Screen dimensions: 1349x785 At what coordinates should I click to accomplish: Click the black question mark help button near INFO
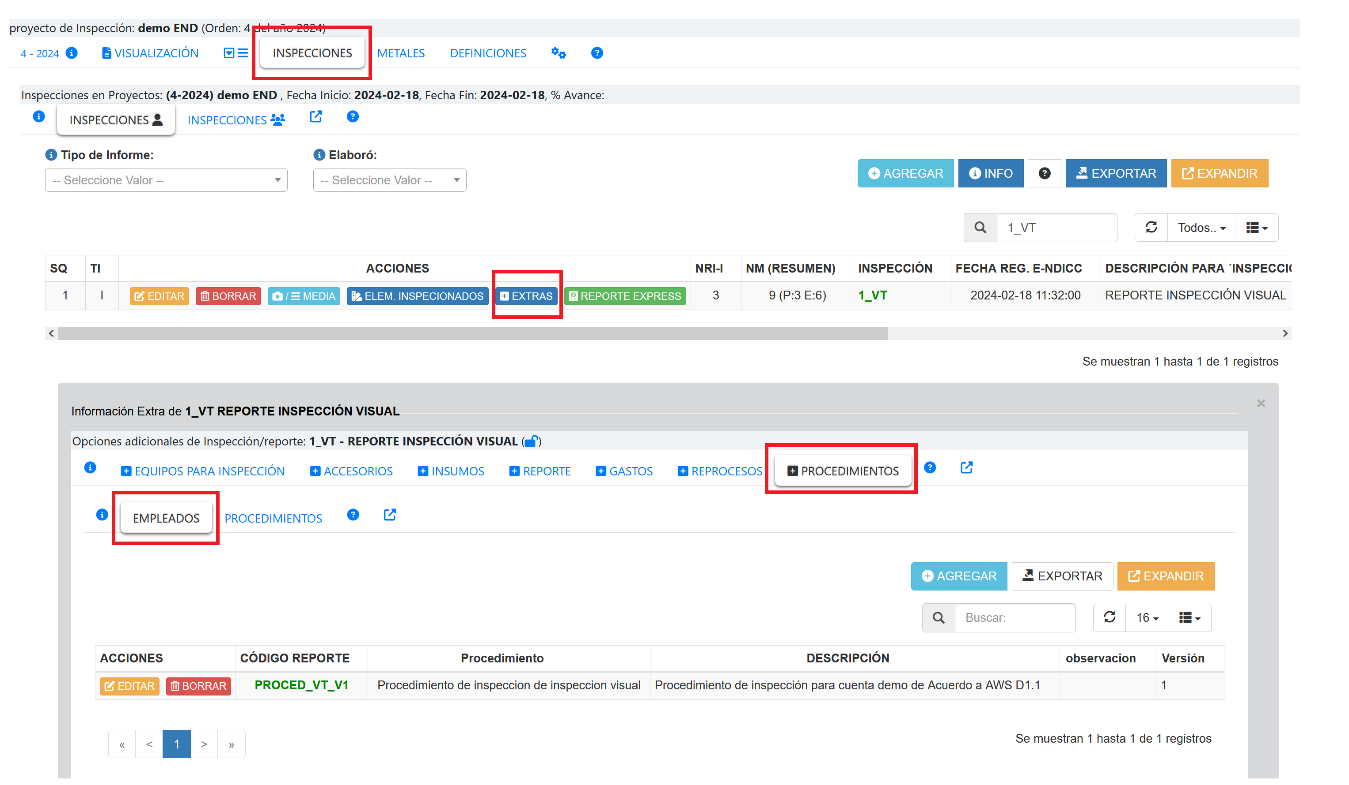pyautogui.click(x=1045, y=173)
